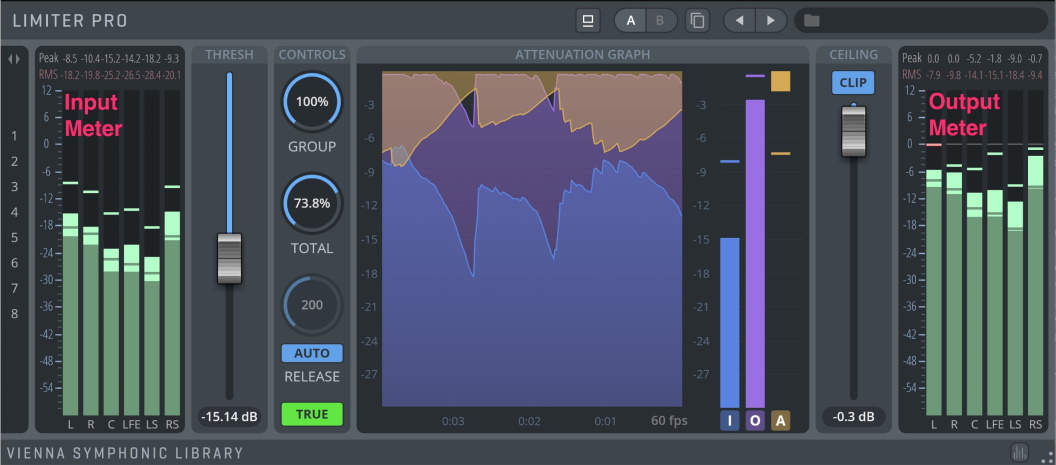Go to next preset arrow
Viewport: 1056px width, 465px height.
tap(770, 20)
